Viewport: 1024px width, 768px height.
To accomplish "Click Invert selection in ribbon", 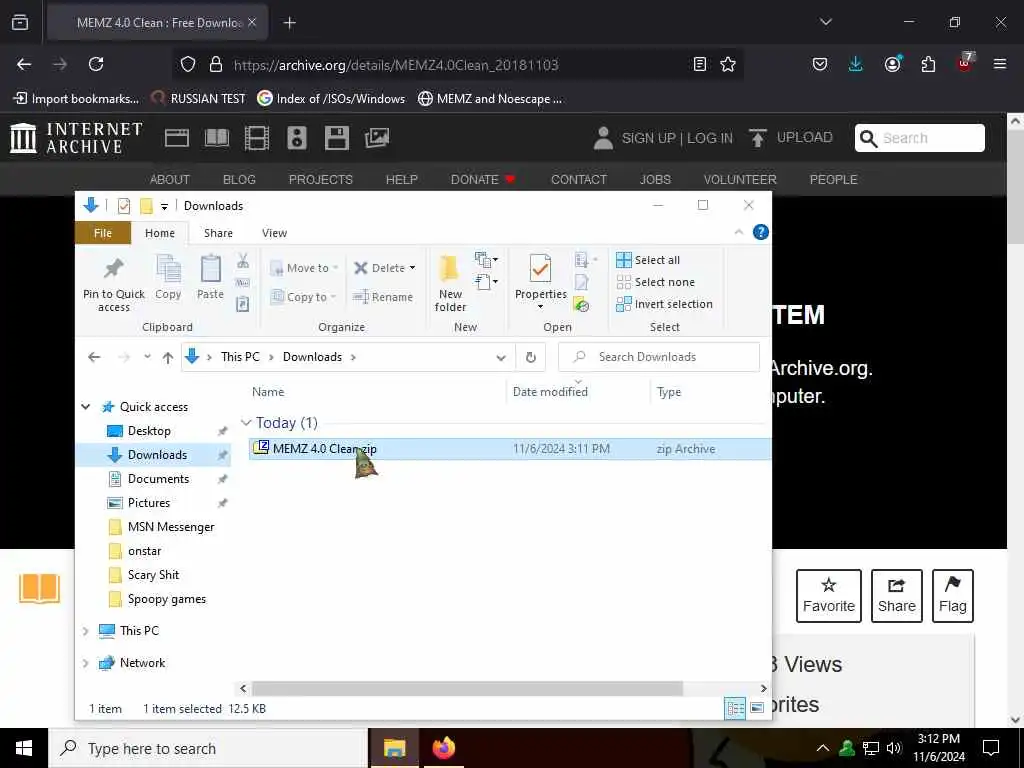I will click(x=664, y=304).
